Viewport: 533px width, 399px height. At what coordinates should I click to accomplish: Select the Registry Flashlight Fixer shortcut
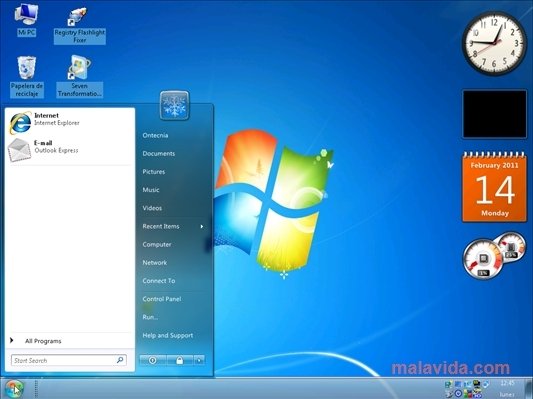[80, 25]
